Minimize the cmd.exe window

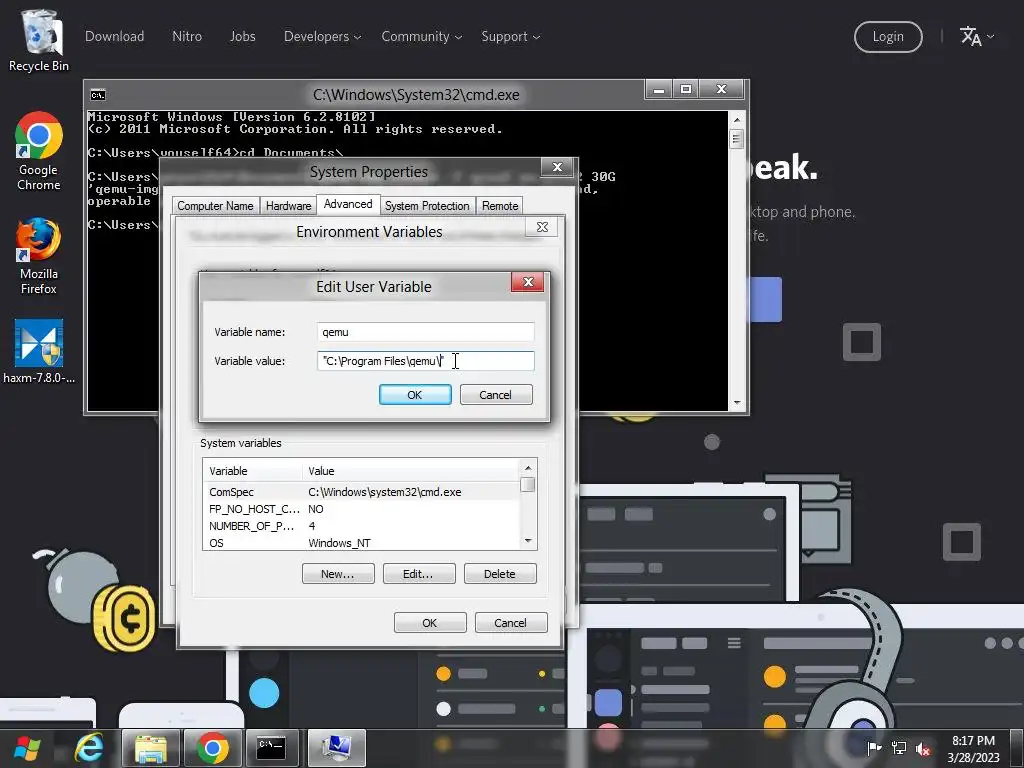(x=660, y=89)
